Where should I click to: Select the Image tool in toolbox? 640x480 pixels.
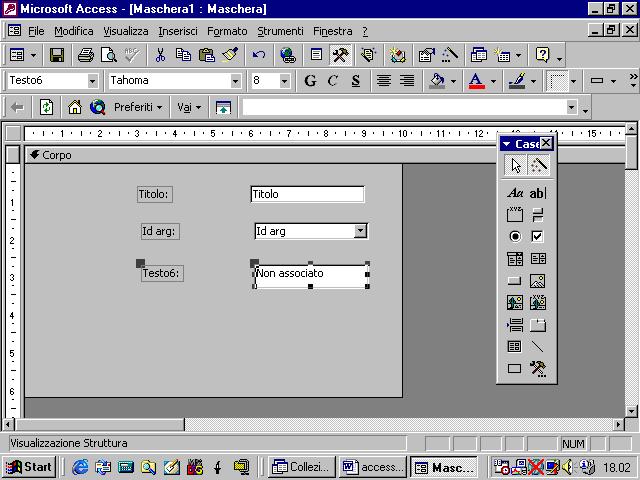point(538,281)
